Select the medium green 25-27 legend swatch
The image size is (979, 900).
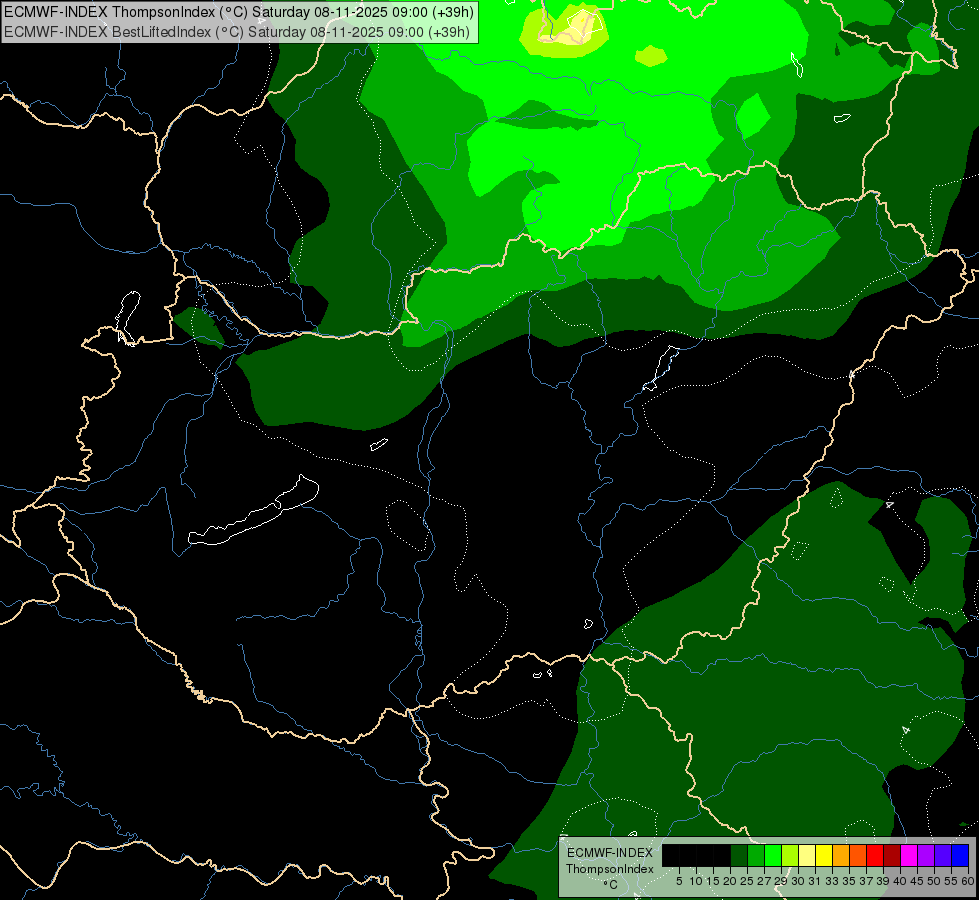(x=755, y=856)
